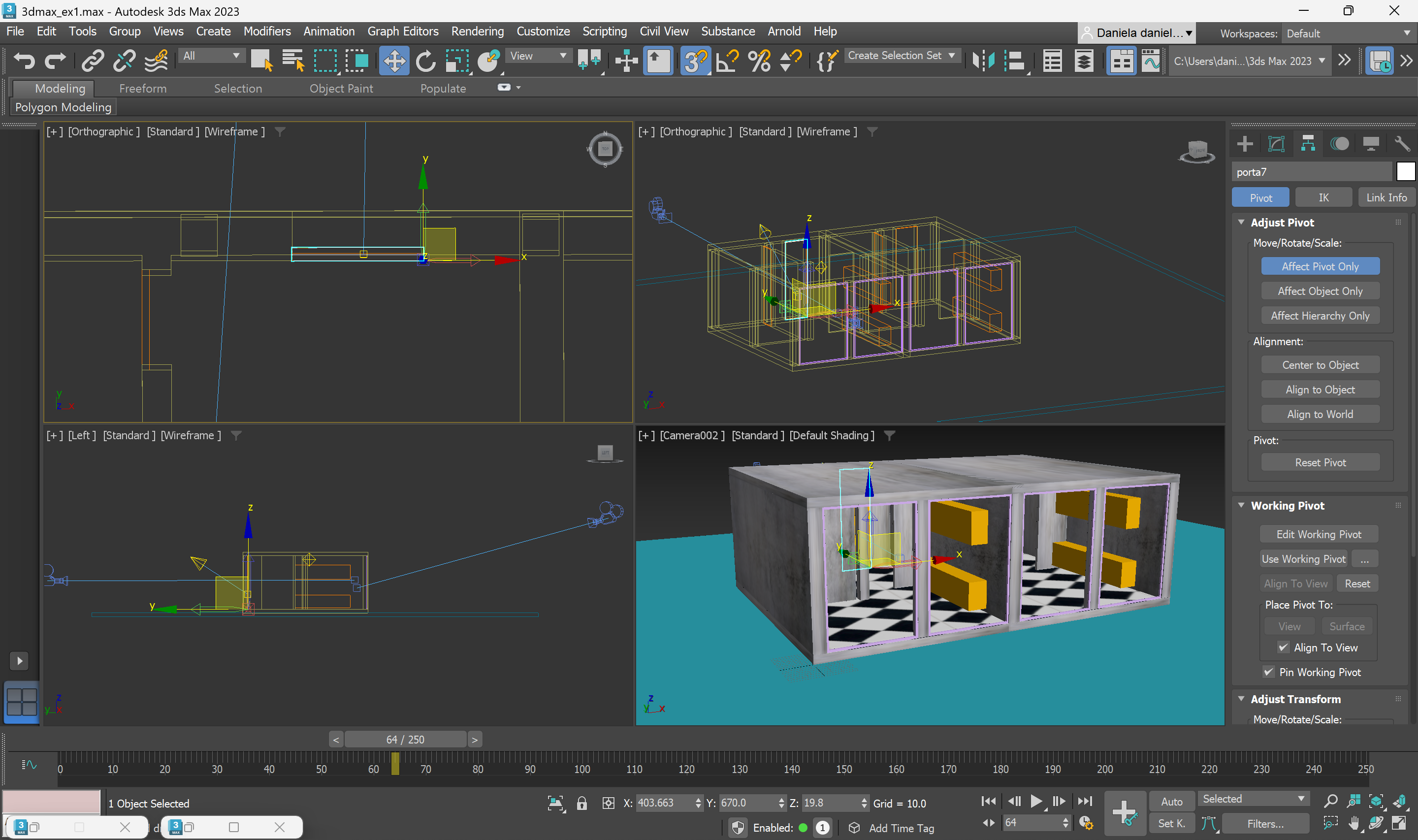Open the Create Selection Set dropdown
Viewport: 1418px width, 840px height.
coord(902,56)
